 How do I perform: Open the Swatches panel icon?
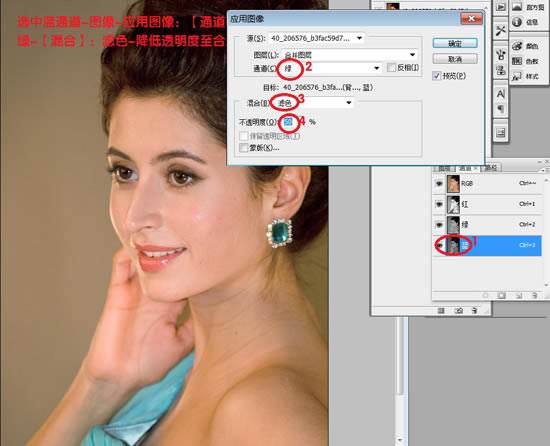click(x=517, y=61)
